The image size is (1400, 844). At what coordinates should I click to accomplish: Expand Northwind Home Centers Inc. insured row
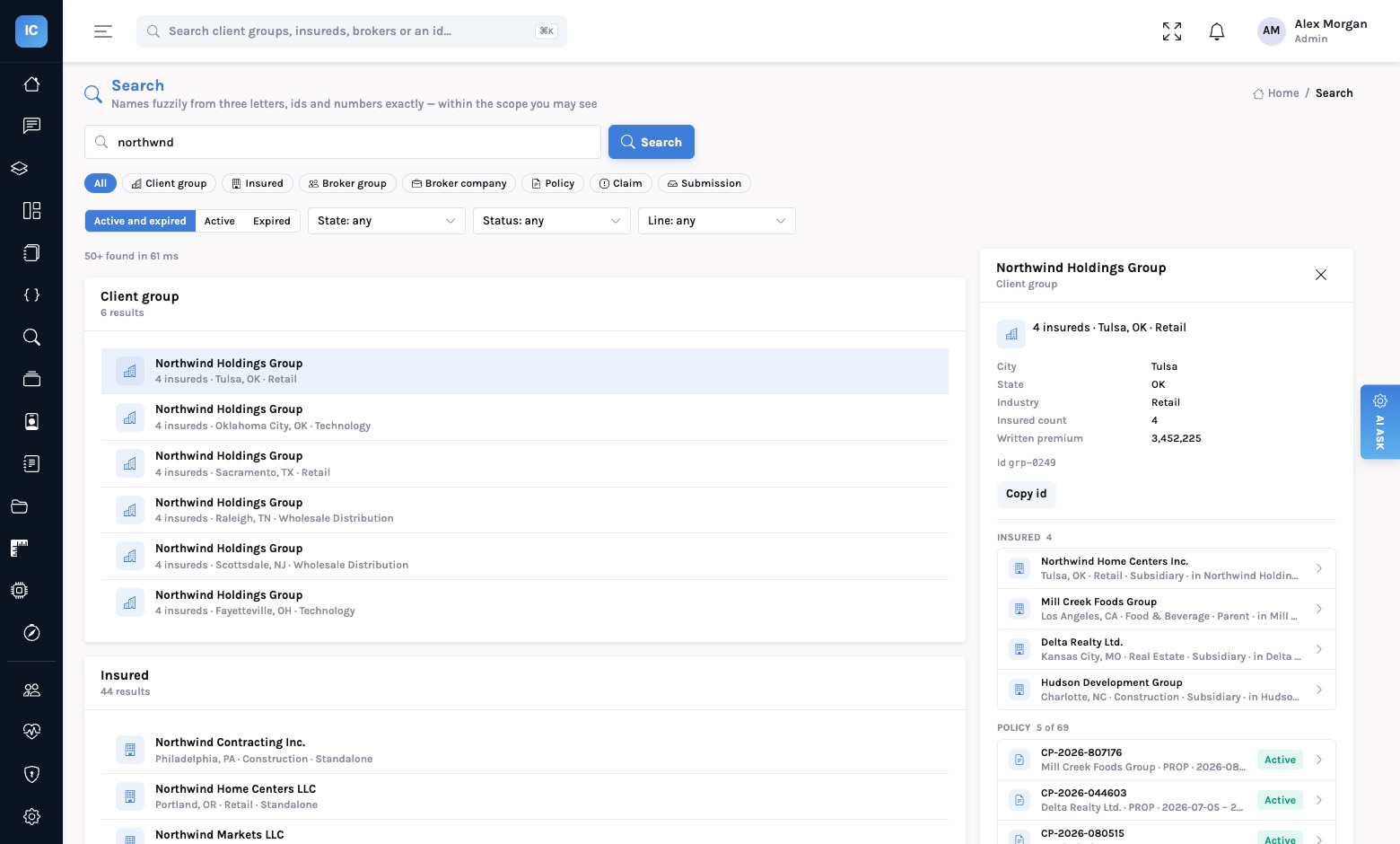(1167, 568)
